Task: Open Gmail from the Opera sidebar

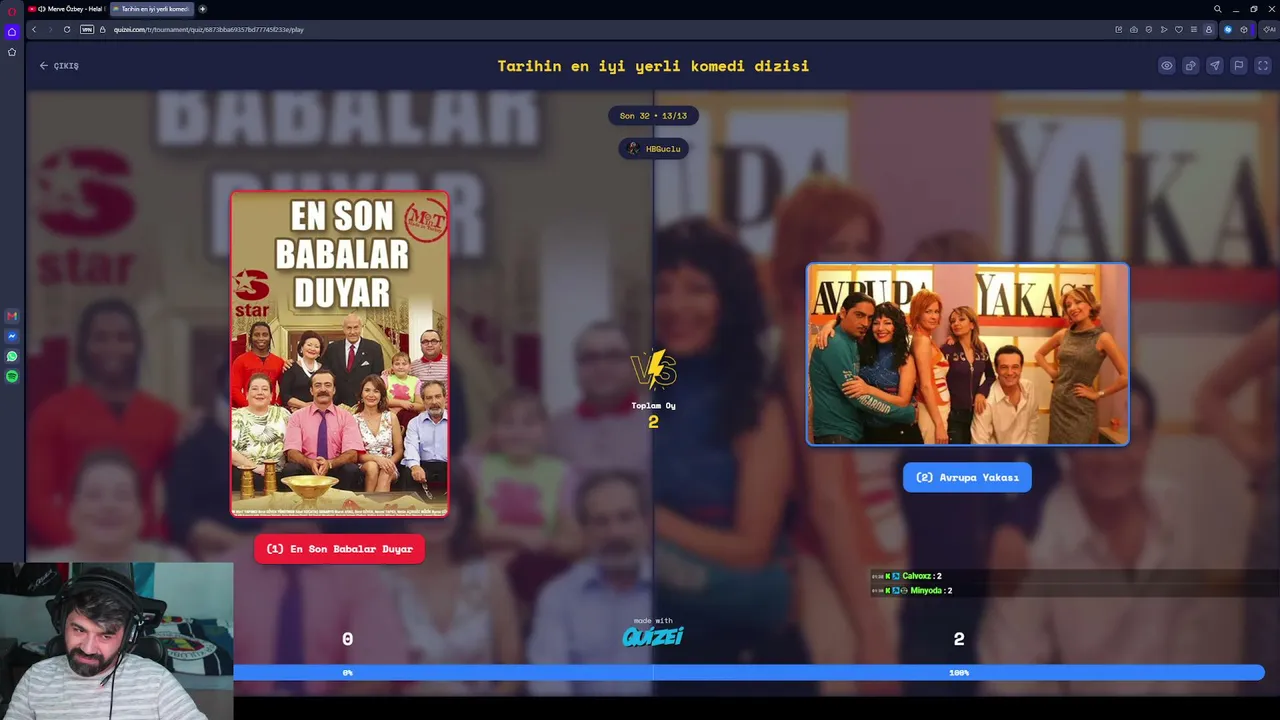Action: click(x=12, y=316)
